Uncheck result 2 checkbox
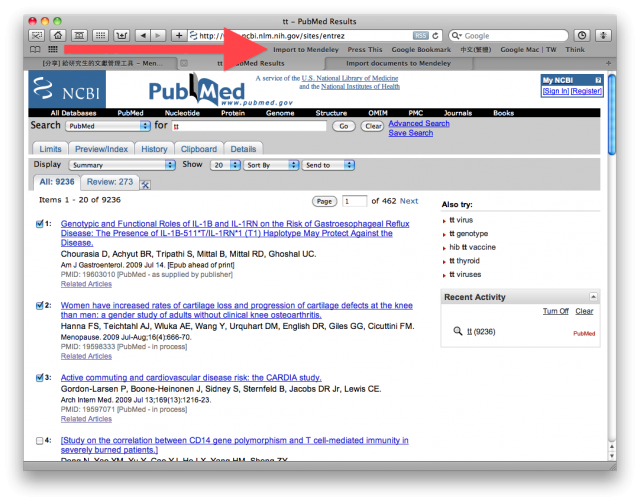 tap(40, 305)
